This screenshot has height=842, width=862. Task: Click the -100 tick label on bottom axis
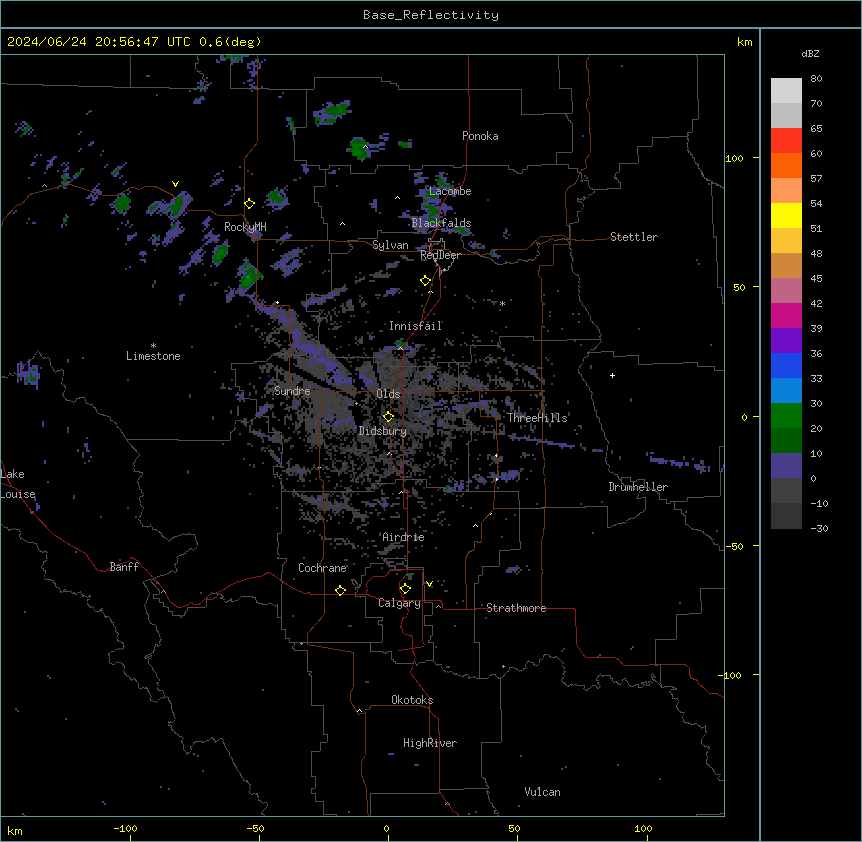[x=125, y=828]
